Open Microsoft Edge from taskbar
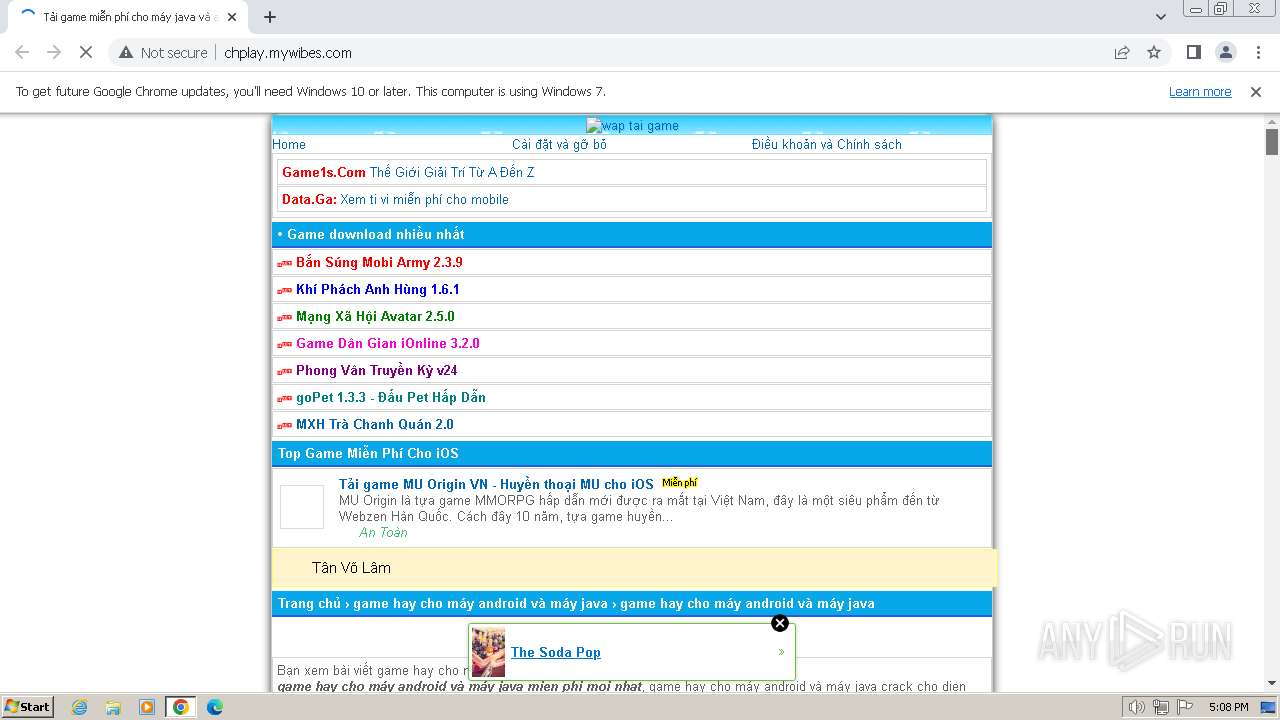Viewport: 1280px width, 720px height. coord(215,707)
